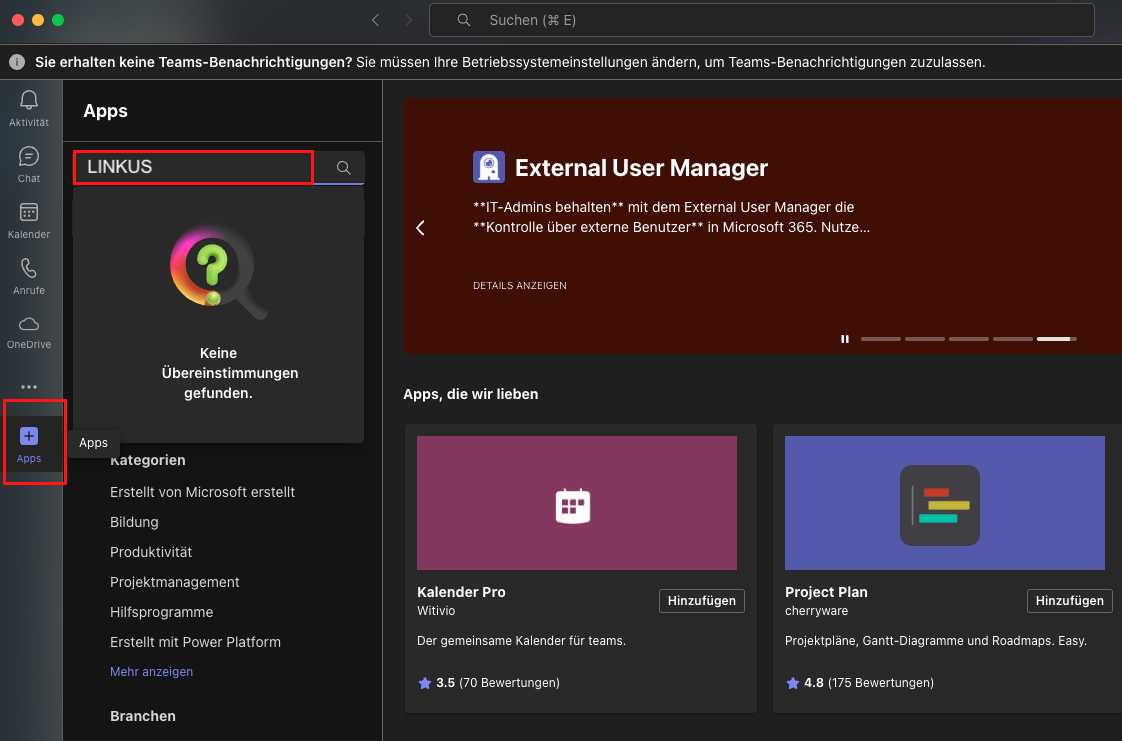Select the Projektmanagement category
Screen dimensions: 1122x741
point(175,582)
